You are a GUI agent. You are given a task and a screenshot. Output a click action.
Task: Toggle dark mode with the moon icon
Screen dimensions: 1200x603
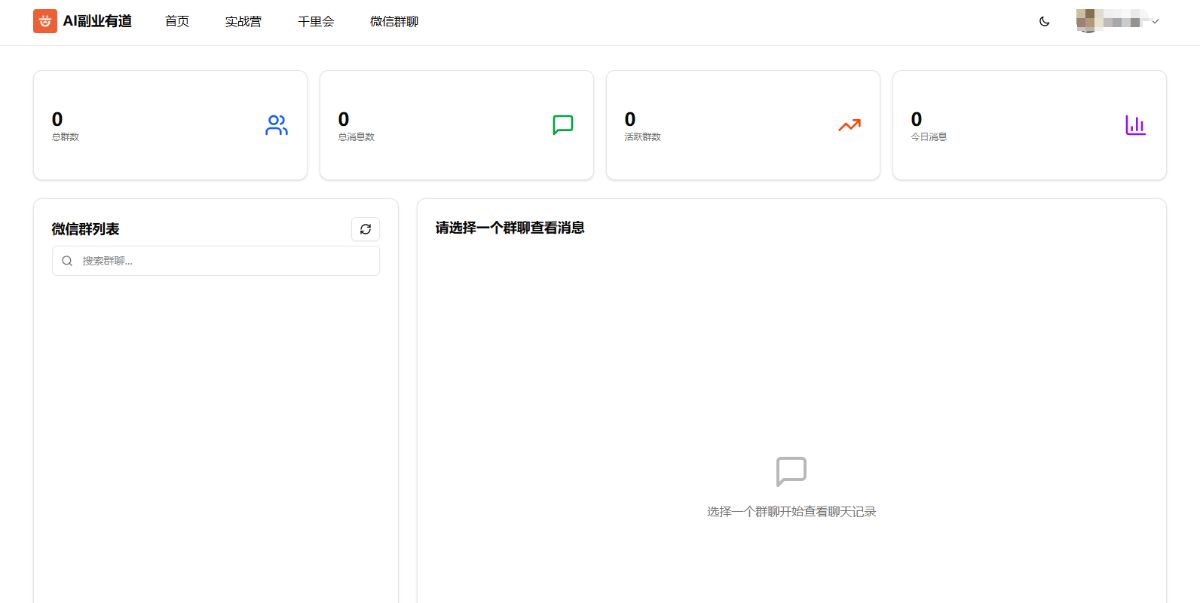tap(1044, 21)
